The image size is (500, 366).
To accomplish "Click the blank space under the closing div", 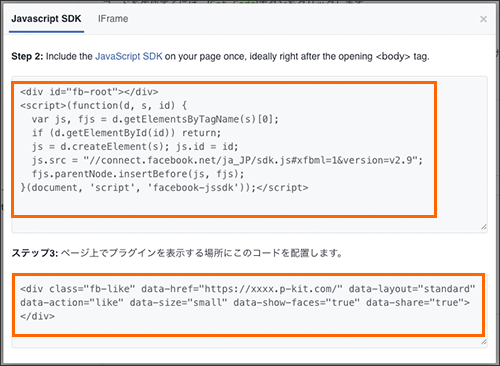I will (248, 328).
